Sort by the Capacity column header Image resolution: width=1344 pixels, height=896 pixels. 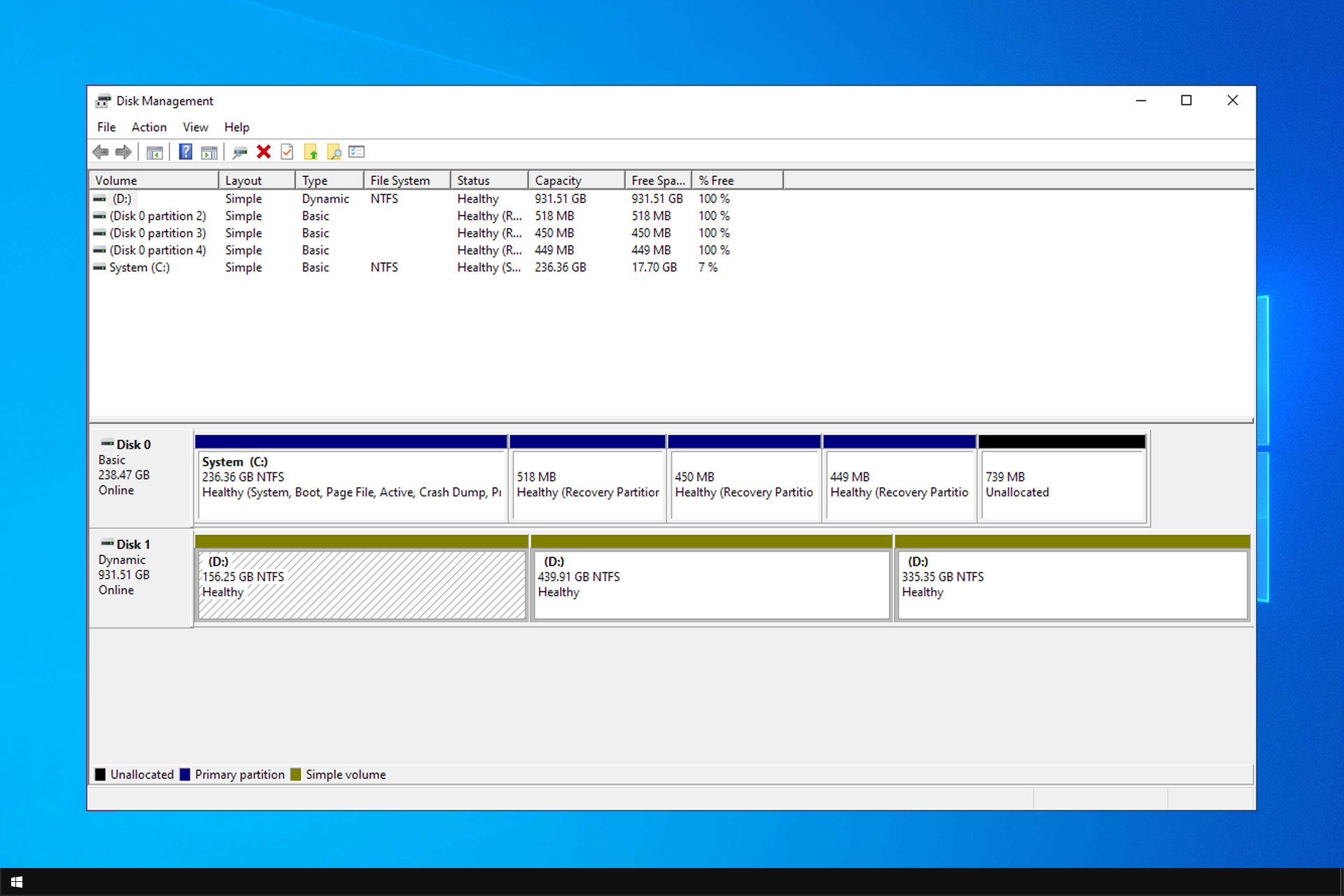tap(577, 181)
